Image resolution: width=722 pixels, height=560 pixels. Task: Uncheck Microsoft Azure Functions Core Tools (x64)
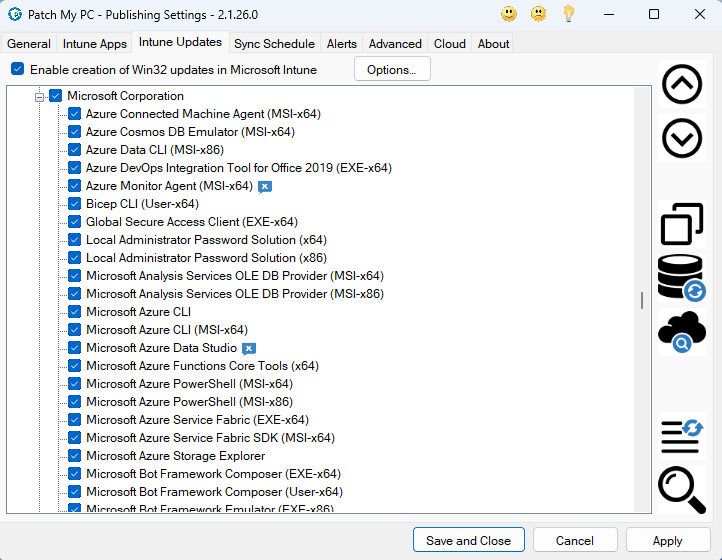[75, 366]
